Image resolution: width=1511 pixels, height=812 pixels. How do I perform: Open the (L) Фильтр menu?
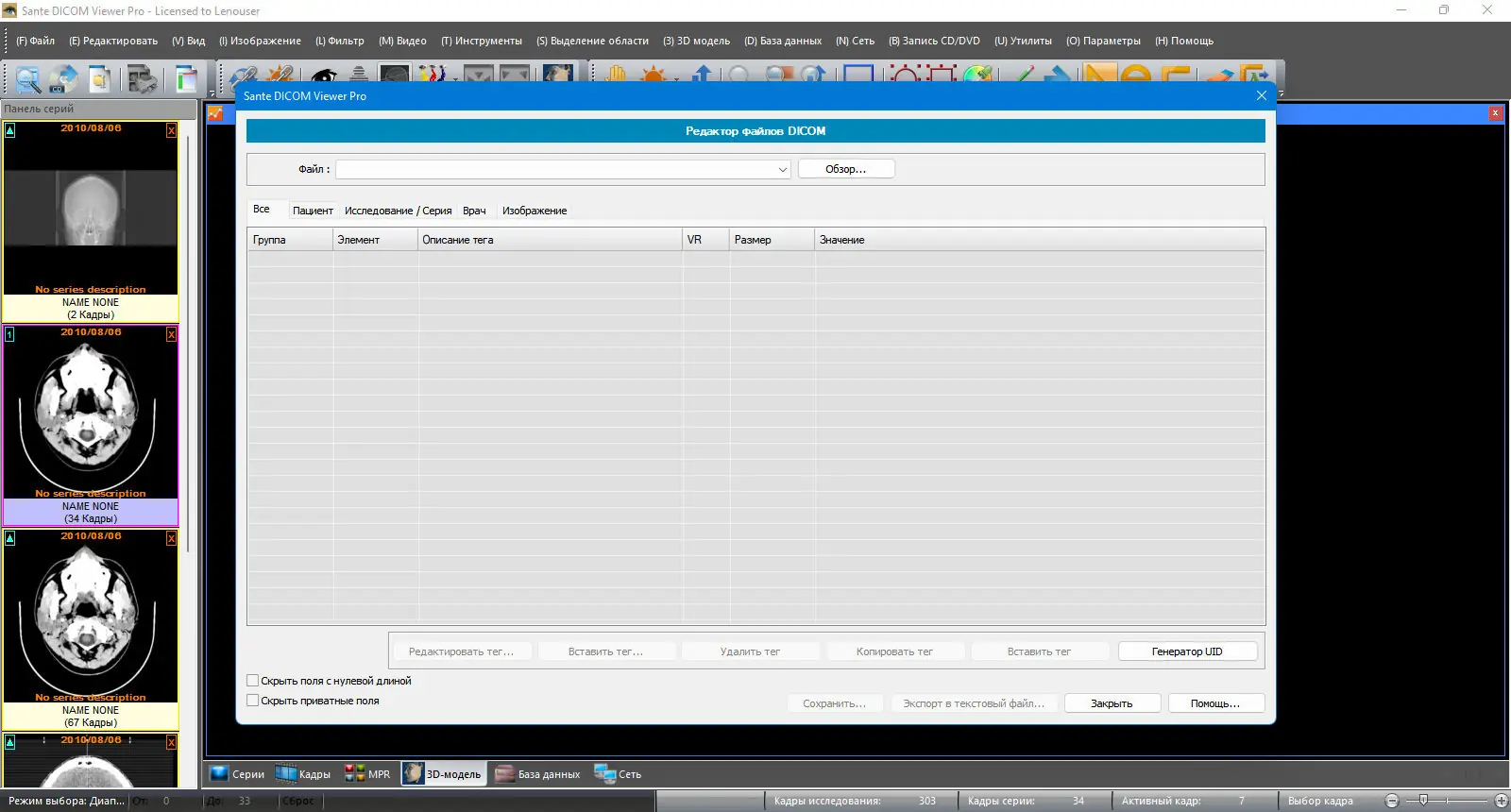click(340, 41)
